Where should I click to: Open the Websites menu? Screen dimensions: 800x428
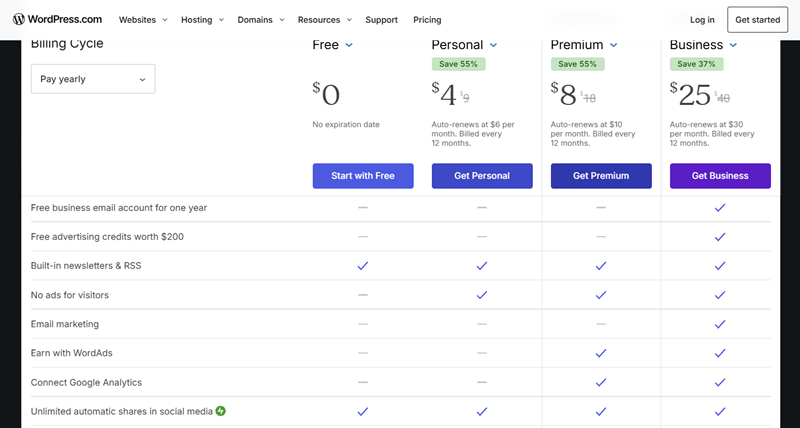pos(143,20)
